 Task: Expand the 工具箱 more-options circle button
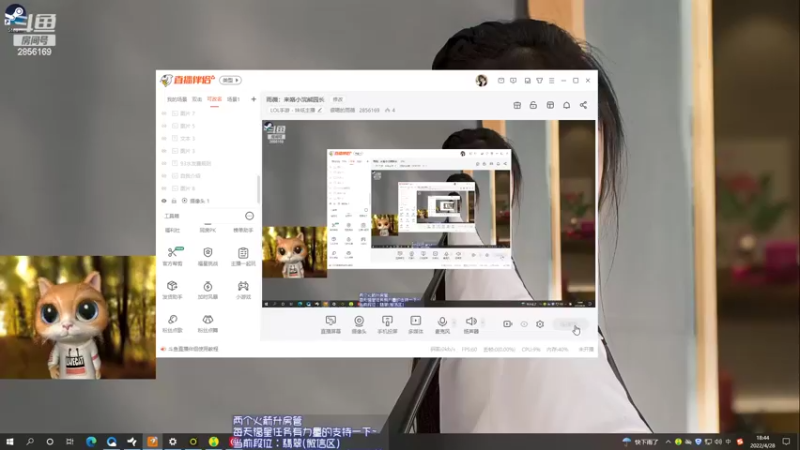(x=249, y=216)
